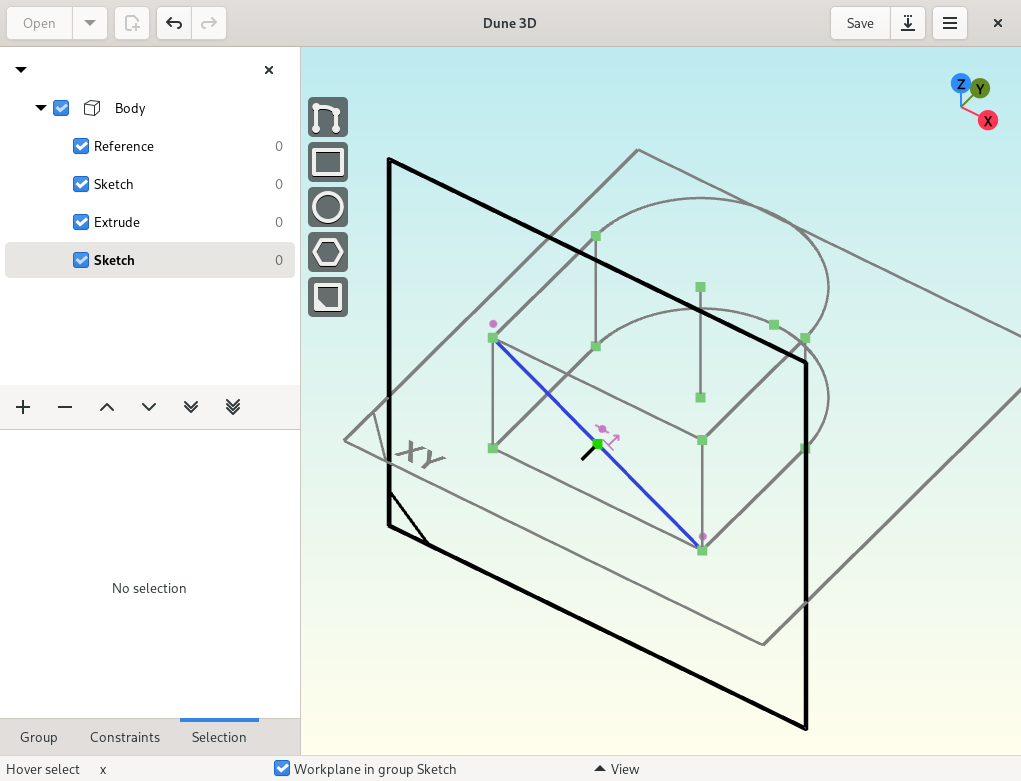1021x781 pixels.
Task: Toggle the Reference group checkbox
Action: [x=81, y=146]
